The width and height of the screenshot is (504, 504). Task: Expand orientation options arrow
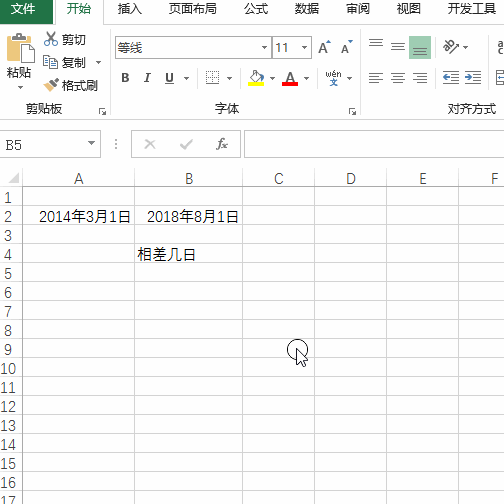tap(465, 47)
